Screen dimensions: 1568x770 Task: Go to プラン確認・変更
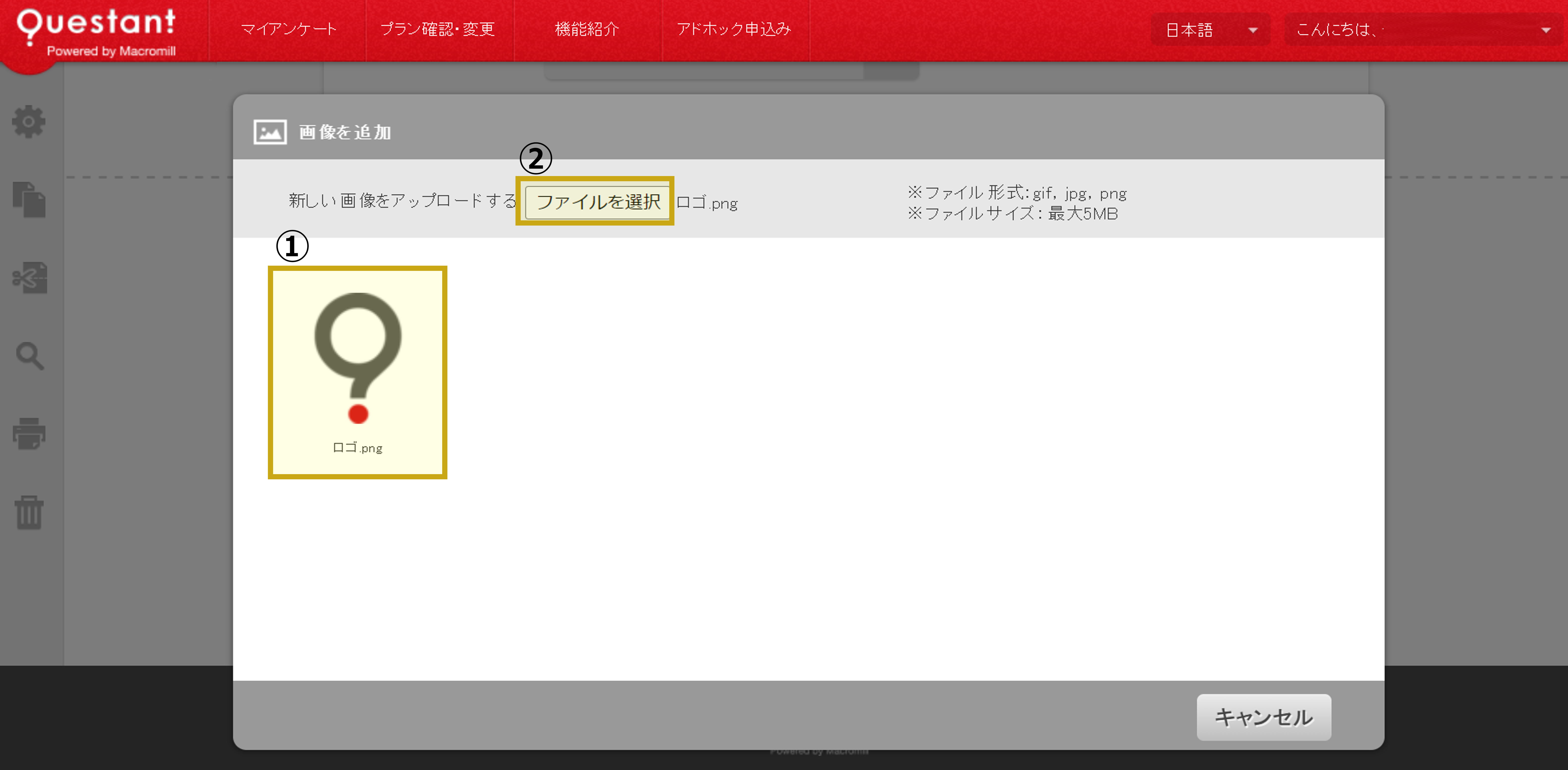438,29
